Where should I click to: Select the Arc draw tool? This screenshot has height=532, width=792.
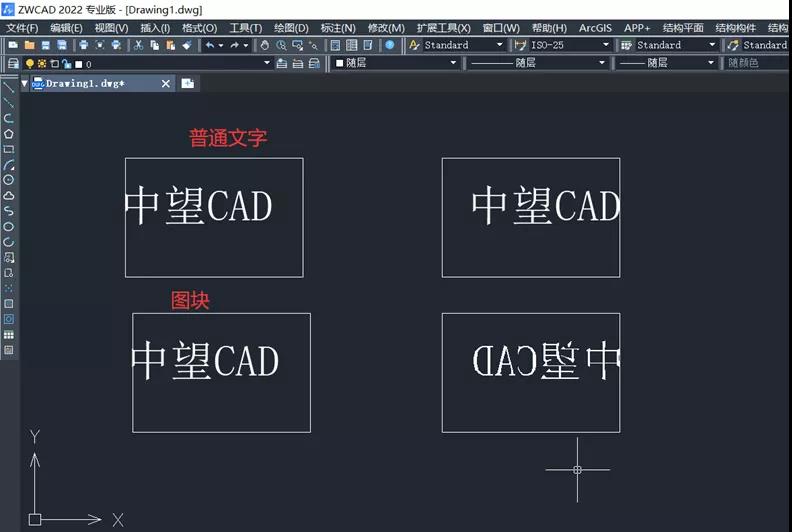coord(9,165)
